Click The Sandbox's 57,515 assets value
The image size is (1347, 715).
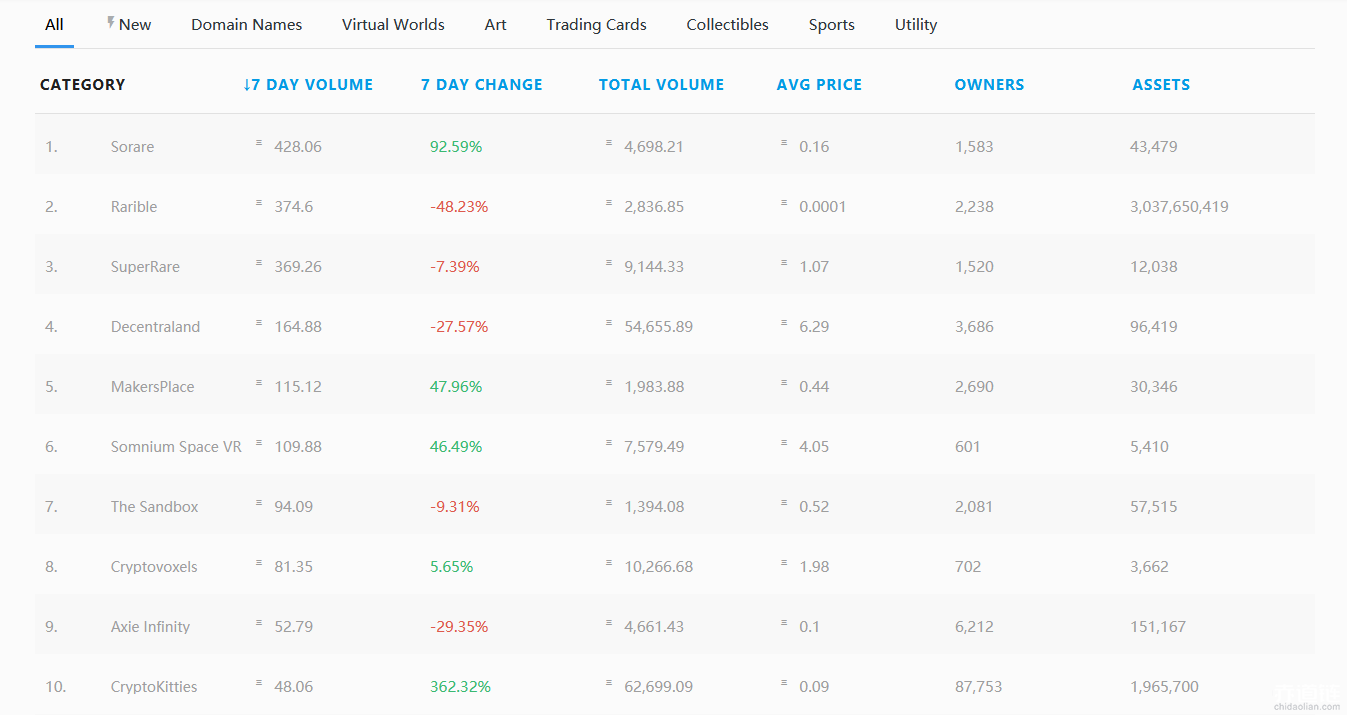(x=1153, y=507)
